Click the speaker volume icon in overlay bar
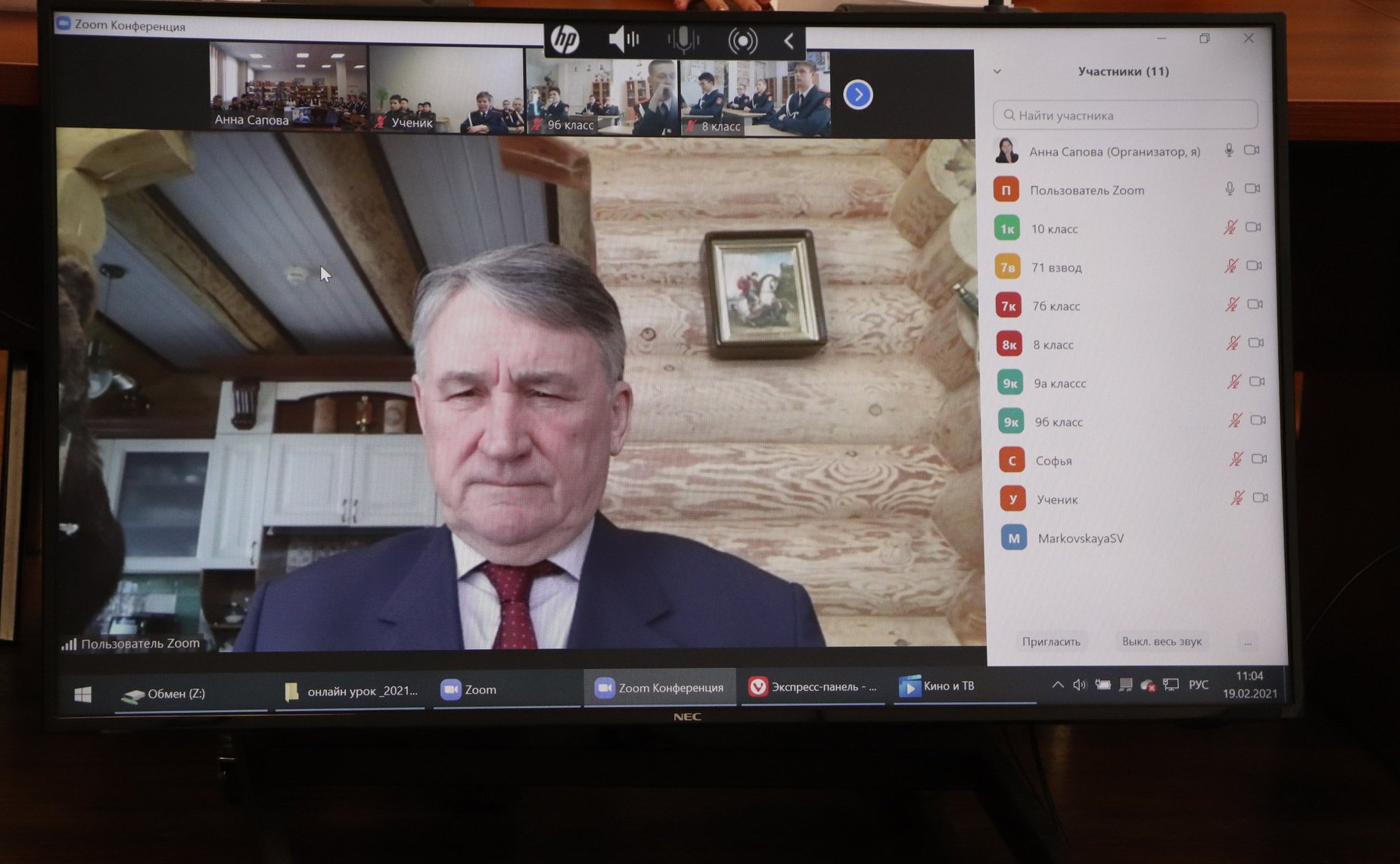The height and width of the screenshot is (864, 1400). [624, 39]
